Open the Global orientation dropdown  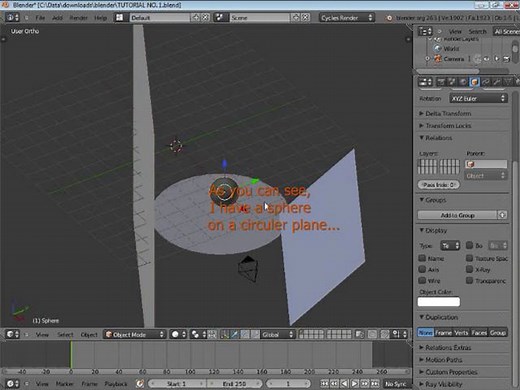[278, 334]
